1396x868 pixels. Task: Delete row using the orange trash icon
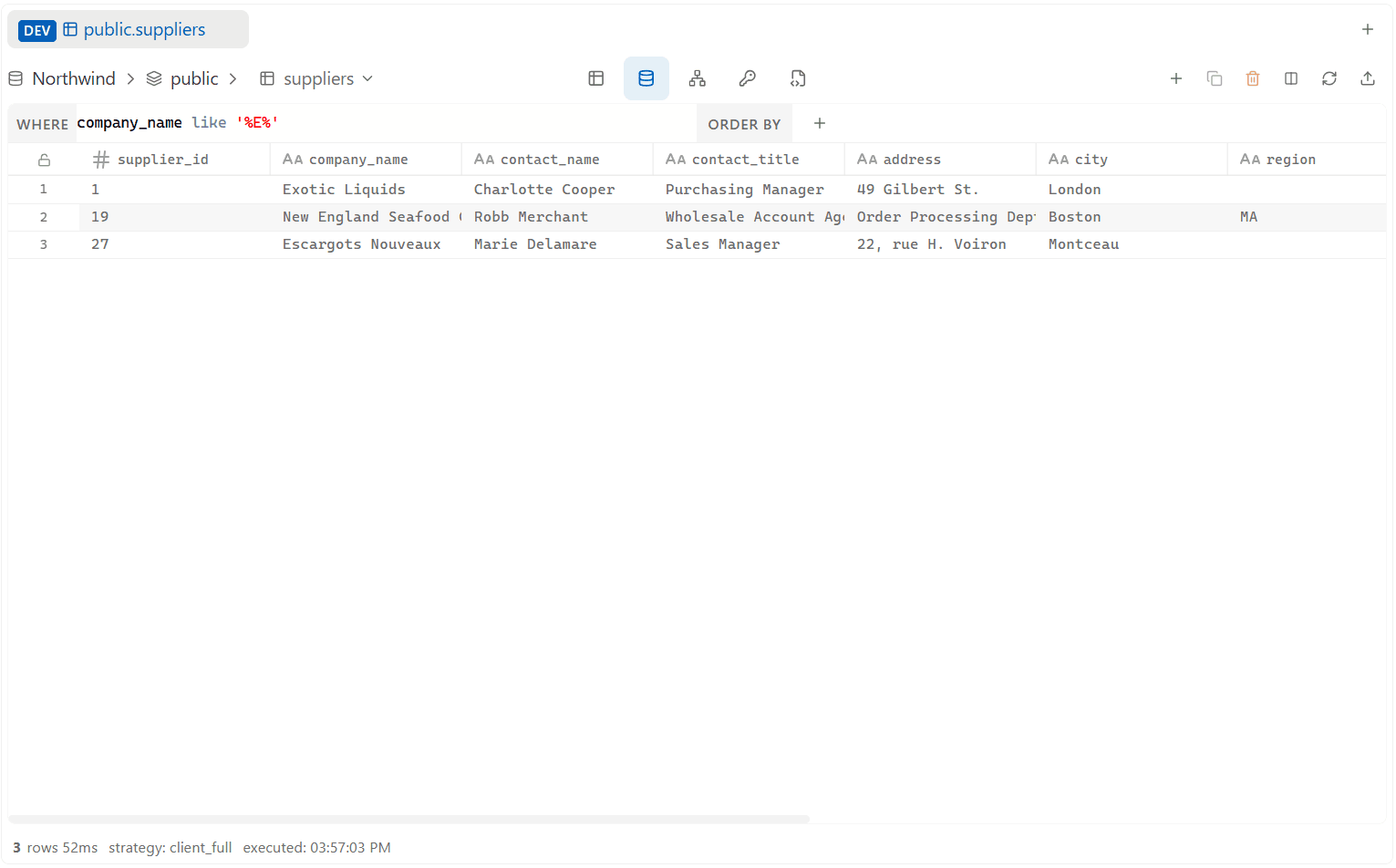point(1253,78)
